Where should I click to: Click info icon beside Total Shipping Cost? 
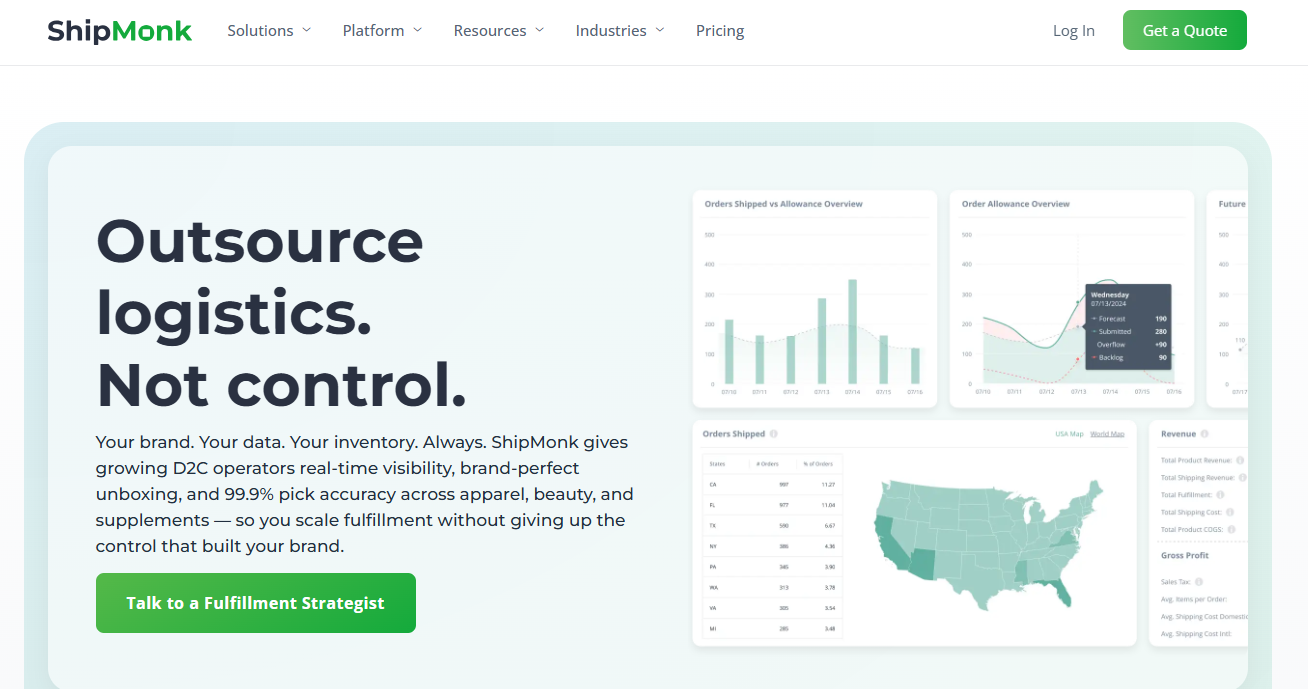1229,512
